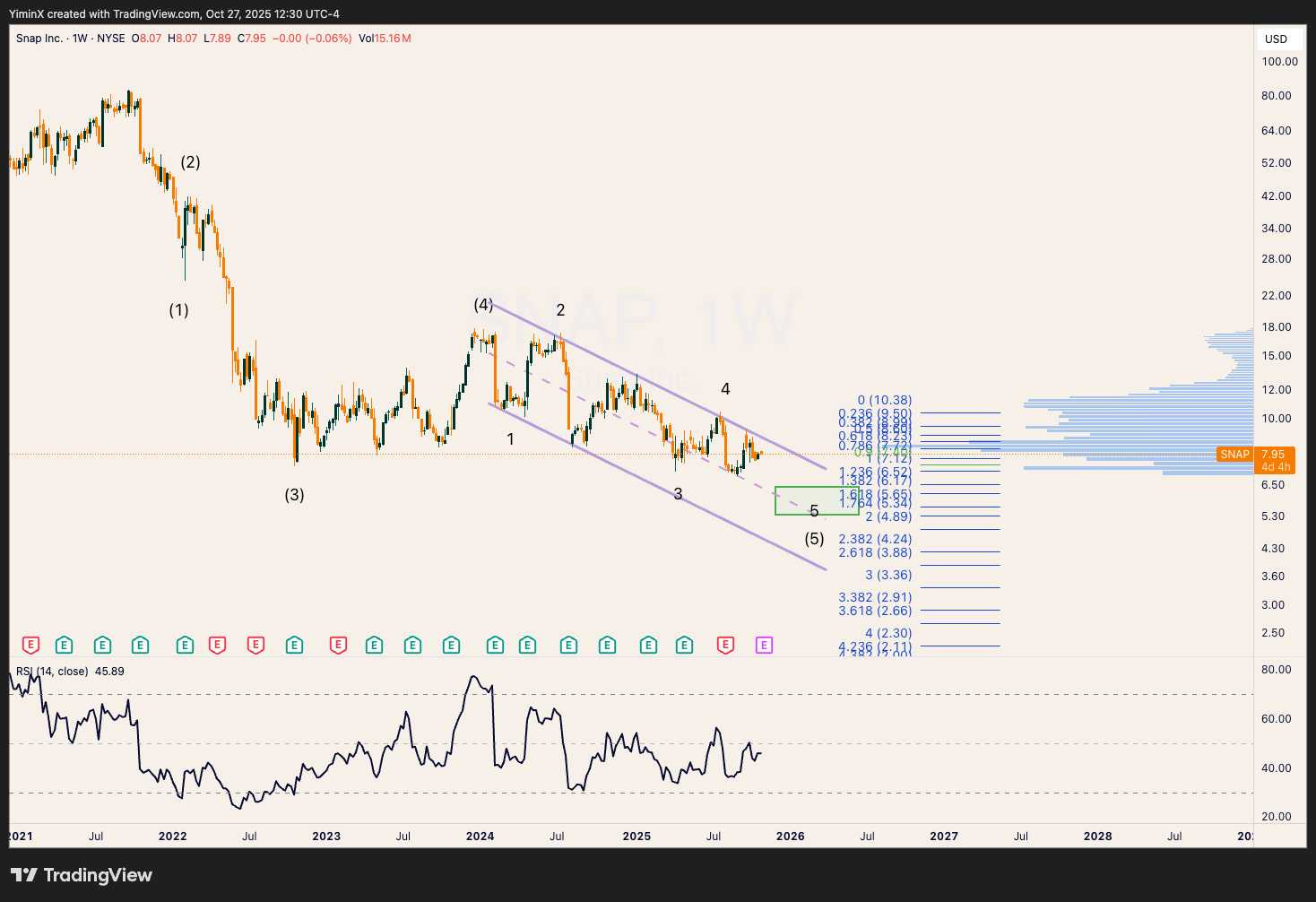1316x902 pixels.
Task: Click the leftmost red earnings marker
Action: click(x=30, y=645)
